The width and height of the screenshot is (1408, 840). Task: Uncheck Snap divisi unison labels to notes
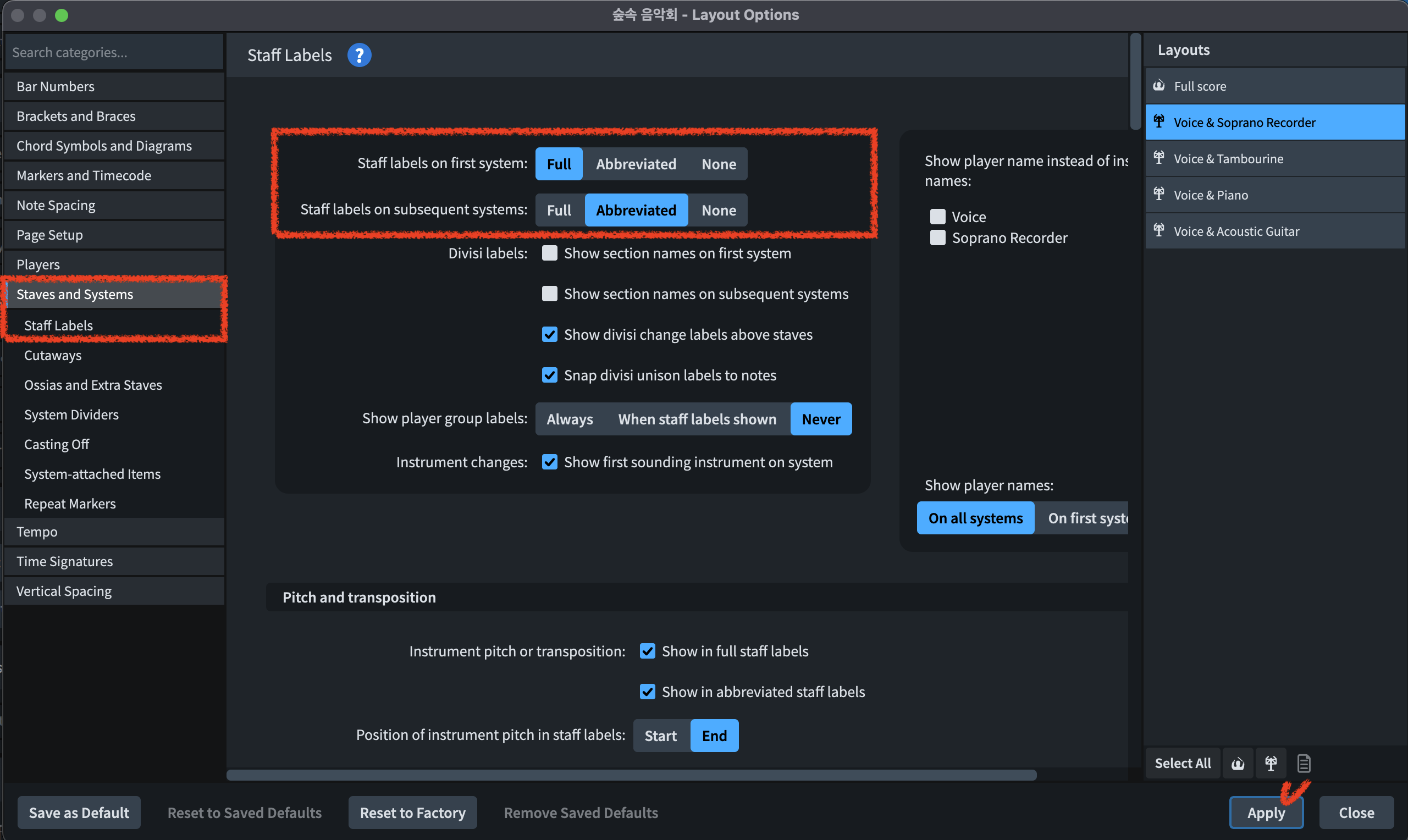pyautogui.click(x=549, y=375)
